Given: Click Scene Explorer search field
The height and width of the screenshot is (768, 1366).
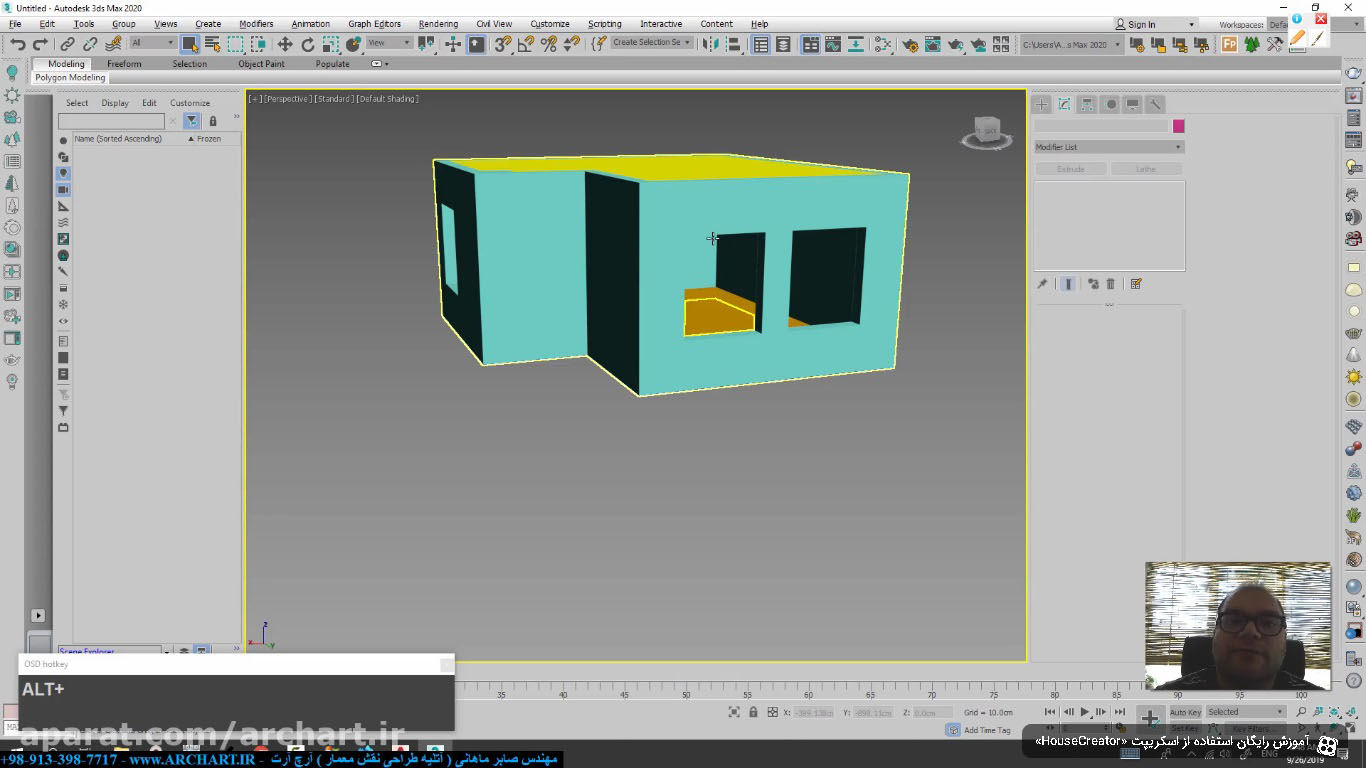Looking at the screenshot, I should 110,121.
